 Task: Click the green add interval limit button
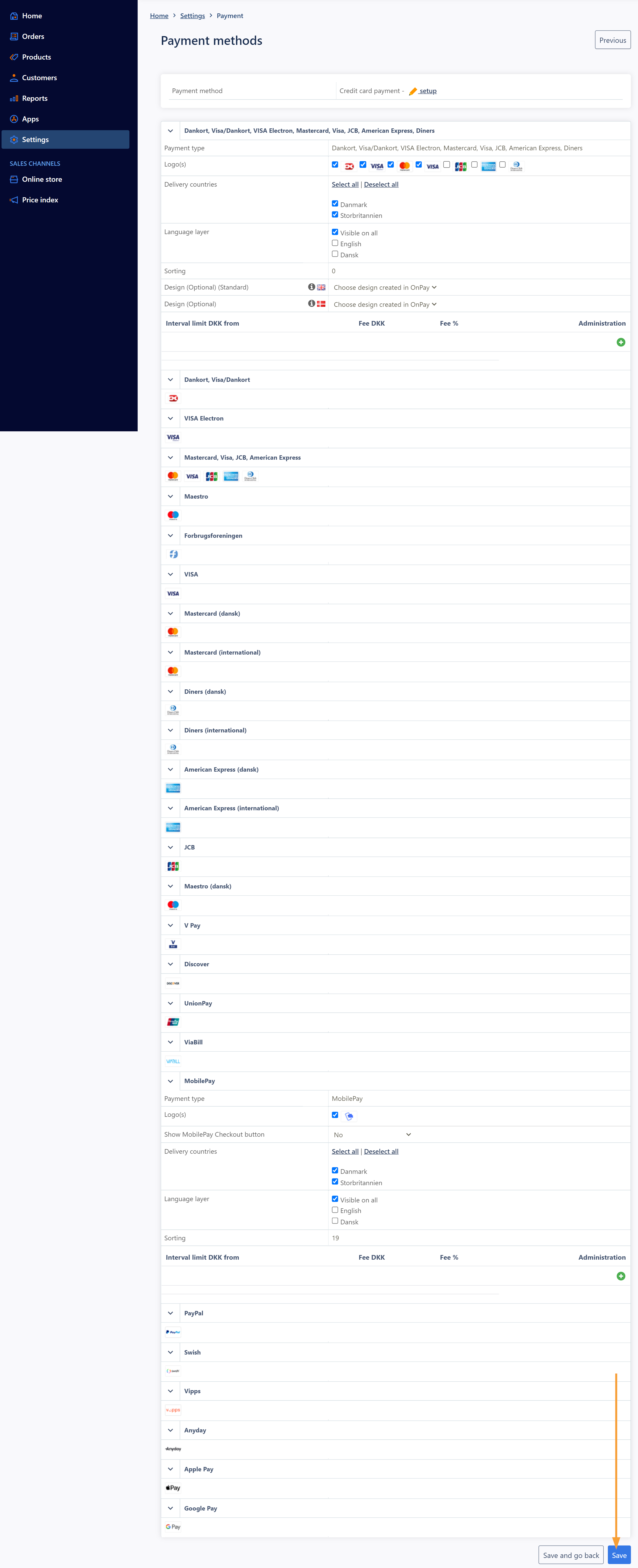pyautogui.click(x=621, y=344)
